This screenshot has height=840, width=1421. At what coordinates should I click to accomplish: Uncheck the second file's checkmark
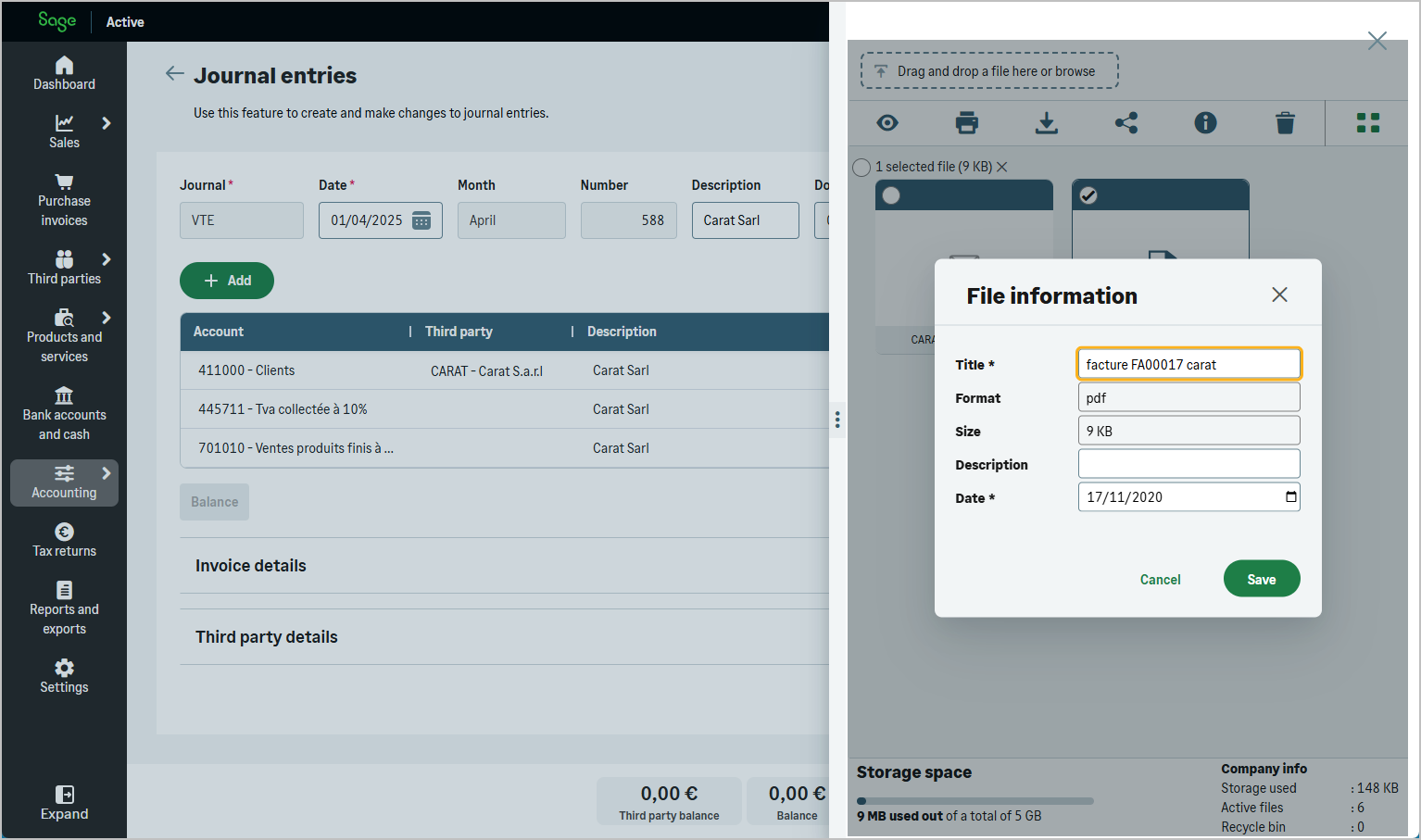coord(1088,195)
